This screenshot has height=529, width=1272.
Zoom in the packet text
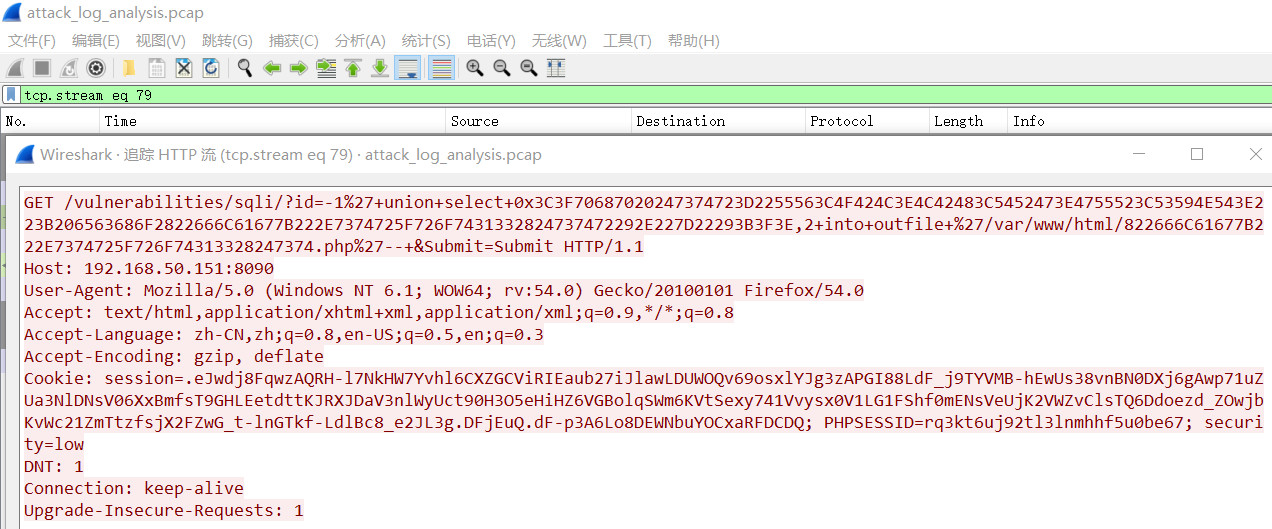[x=475, y=68]
